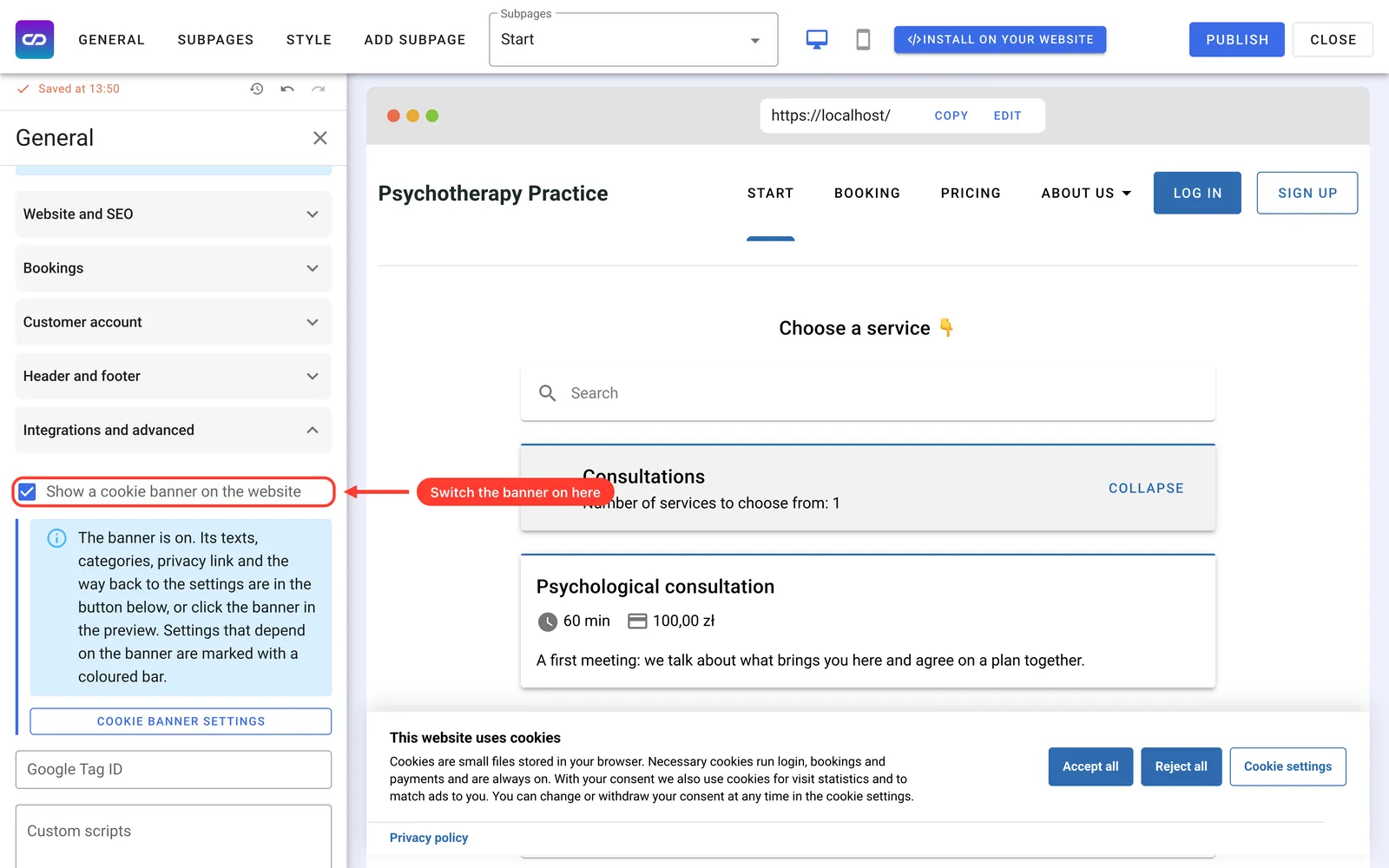Open the Subpages menu
1389x868 pixels.
pyautogui.click(x=215, y=40)
